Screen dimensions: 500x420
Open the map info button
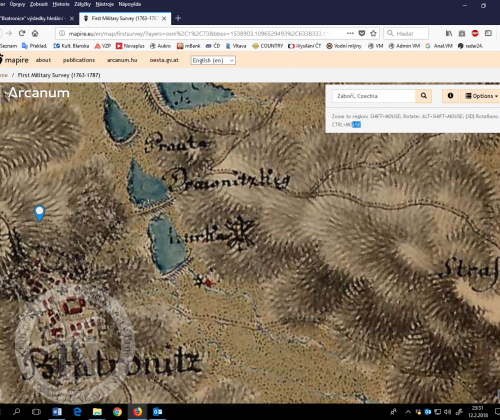tap(450, 96)
